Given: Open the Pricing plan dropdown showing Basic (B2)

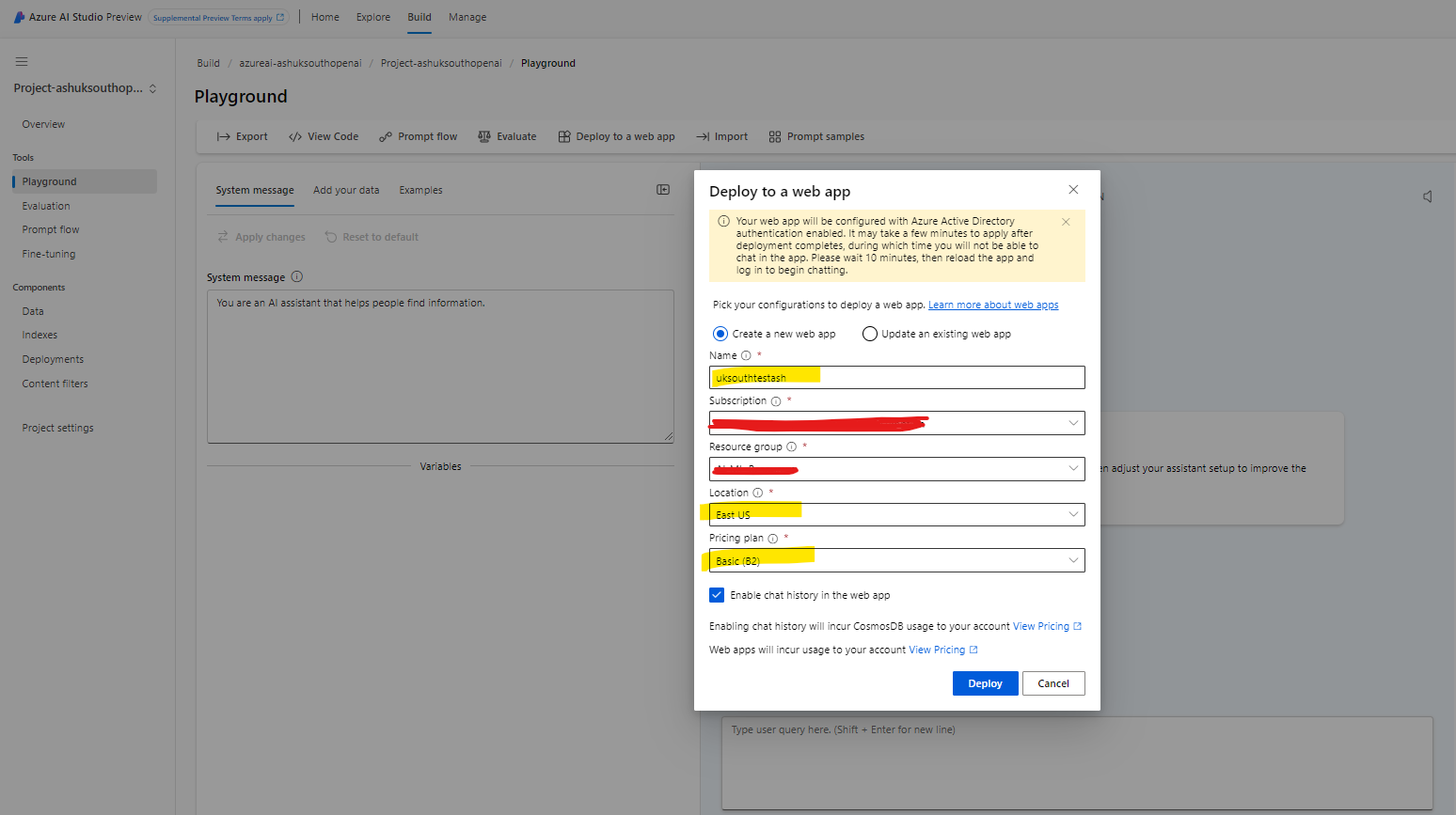Looking at the screenshot, I should [x=896, y=560].
